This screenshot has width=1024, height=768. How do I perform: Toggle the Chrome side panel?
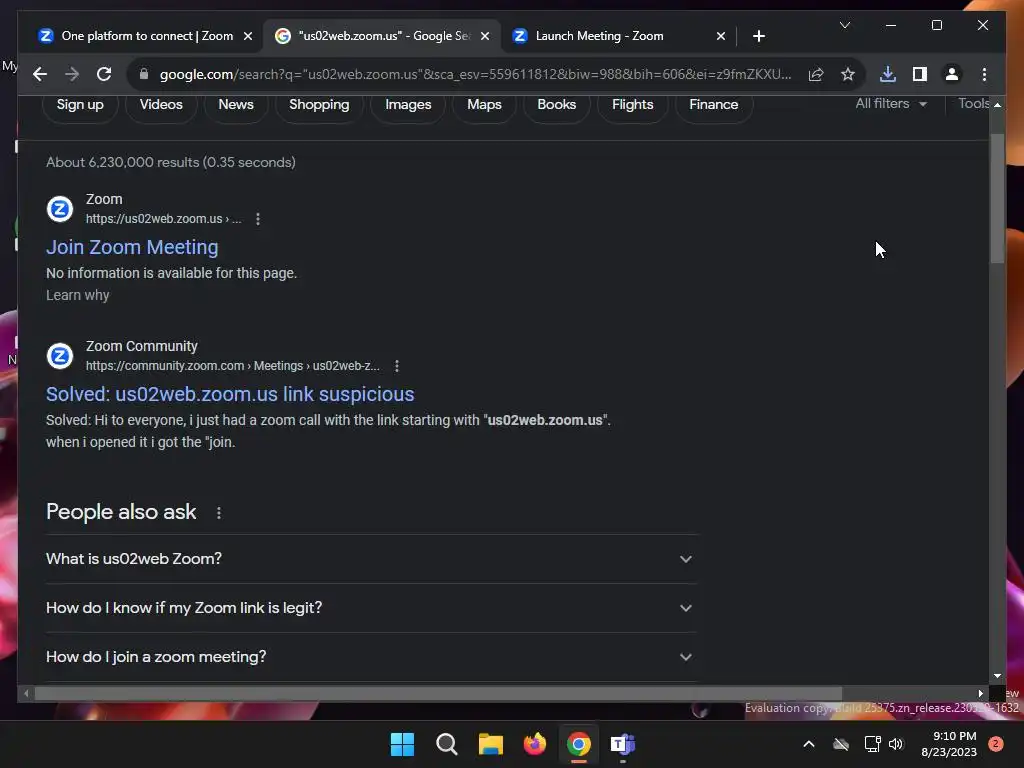point(920,74)
